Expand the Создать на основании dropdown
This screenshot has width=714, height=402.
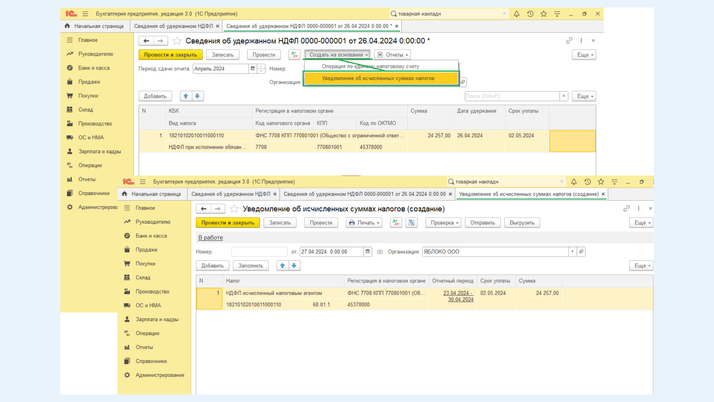coord(338,55)
